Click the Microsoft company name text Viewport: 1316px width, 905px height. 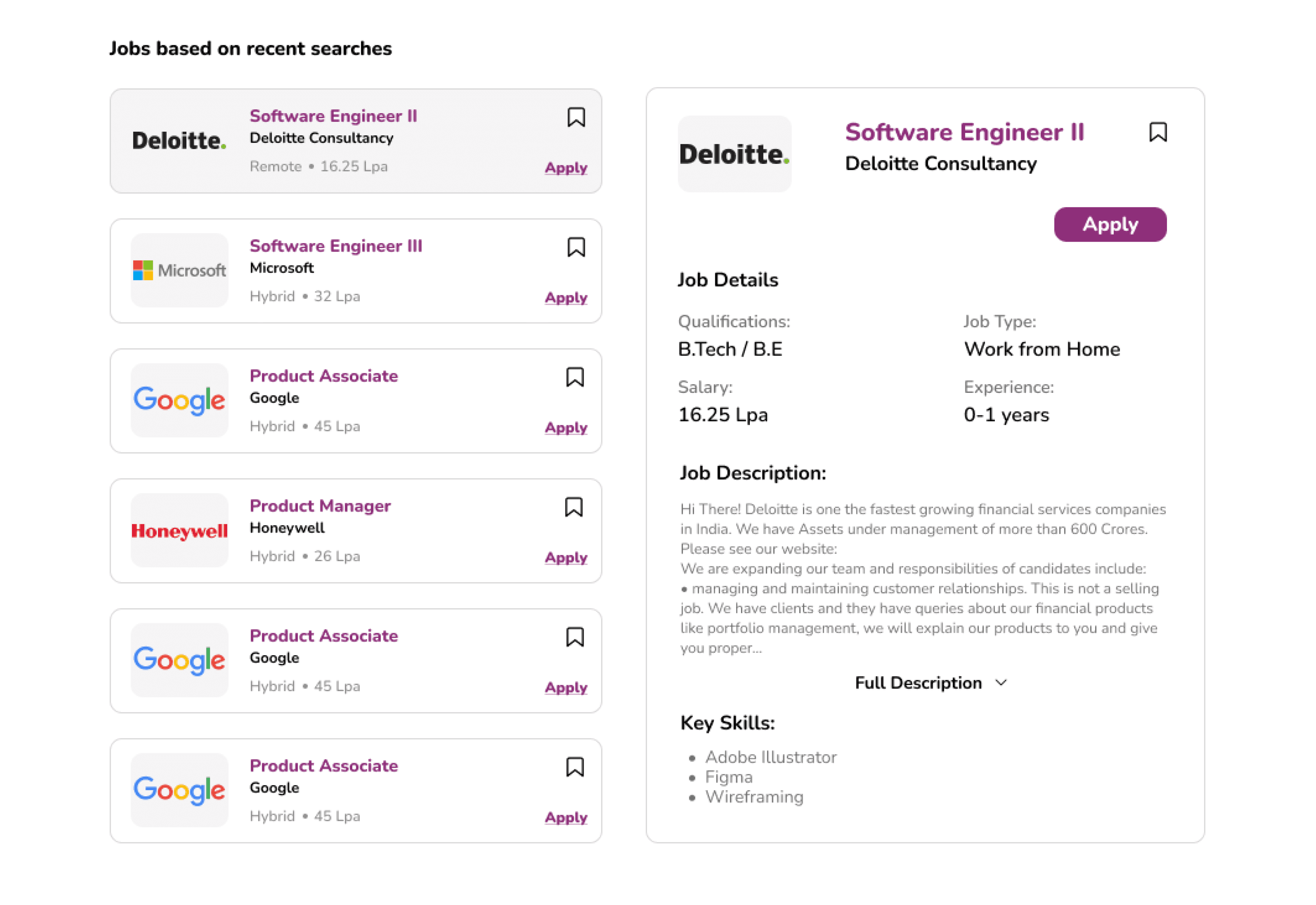pyautogui.click(x=282, y=268)
